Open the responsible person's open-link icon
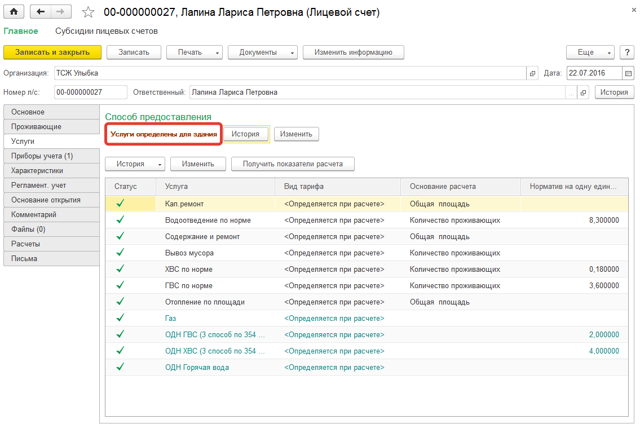This screenshot has height=428, width=640. click(583, 93)
